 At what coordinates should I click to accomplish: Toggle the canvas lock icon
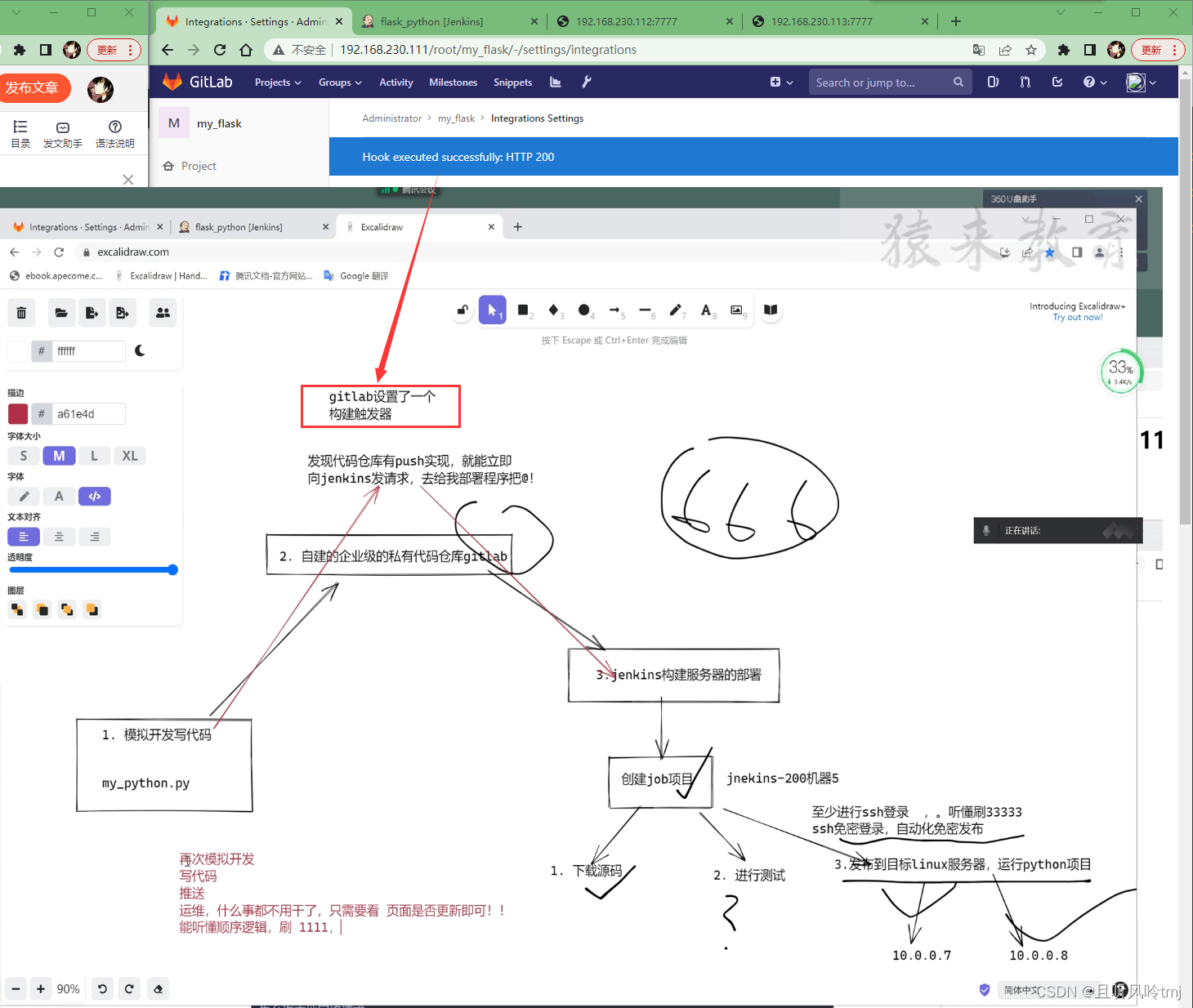tap(462, 310)
